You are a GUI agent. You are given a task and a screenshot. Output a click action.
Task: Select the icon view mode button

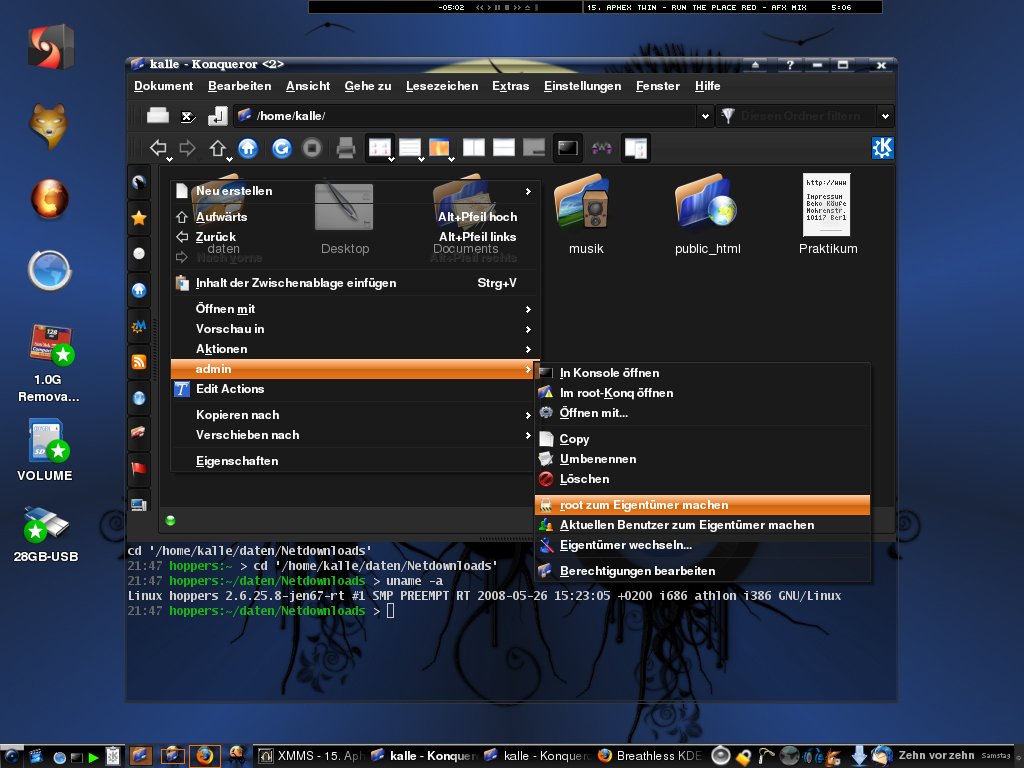(379, 148)
